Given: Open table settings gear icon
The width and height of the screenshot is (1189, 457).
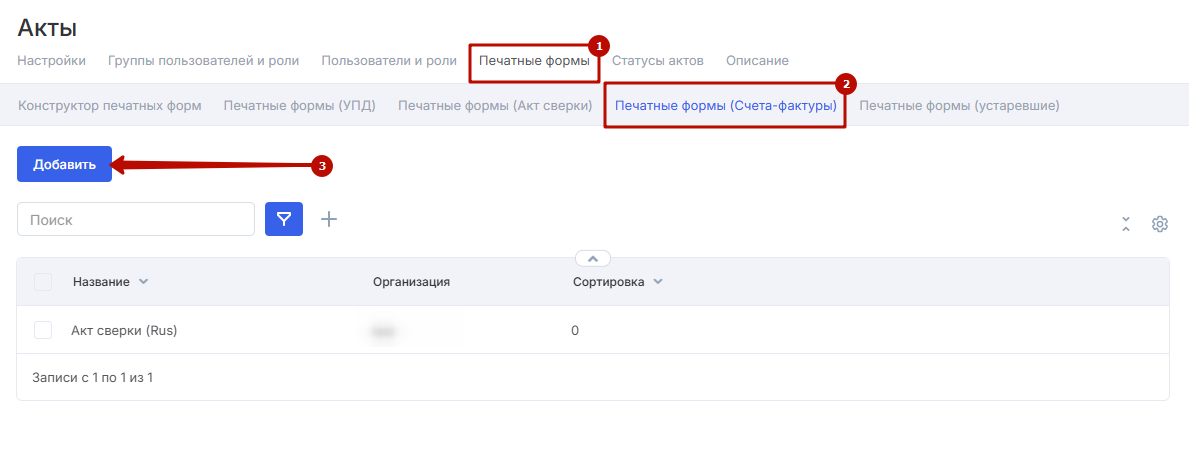Looking at the screenshot, I should (1159, 224).
